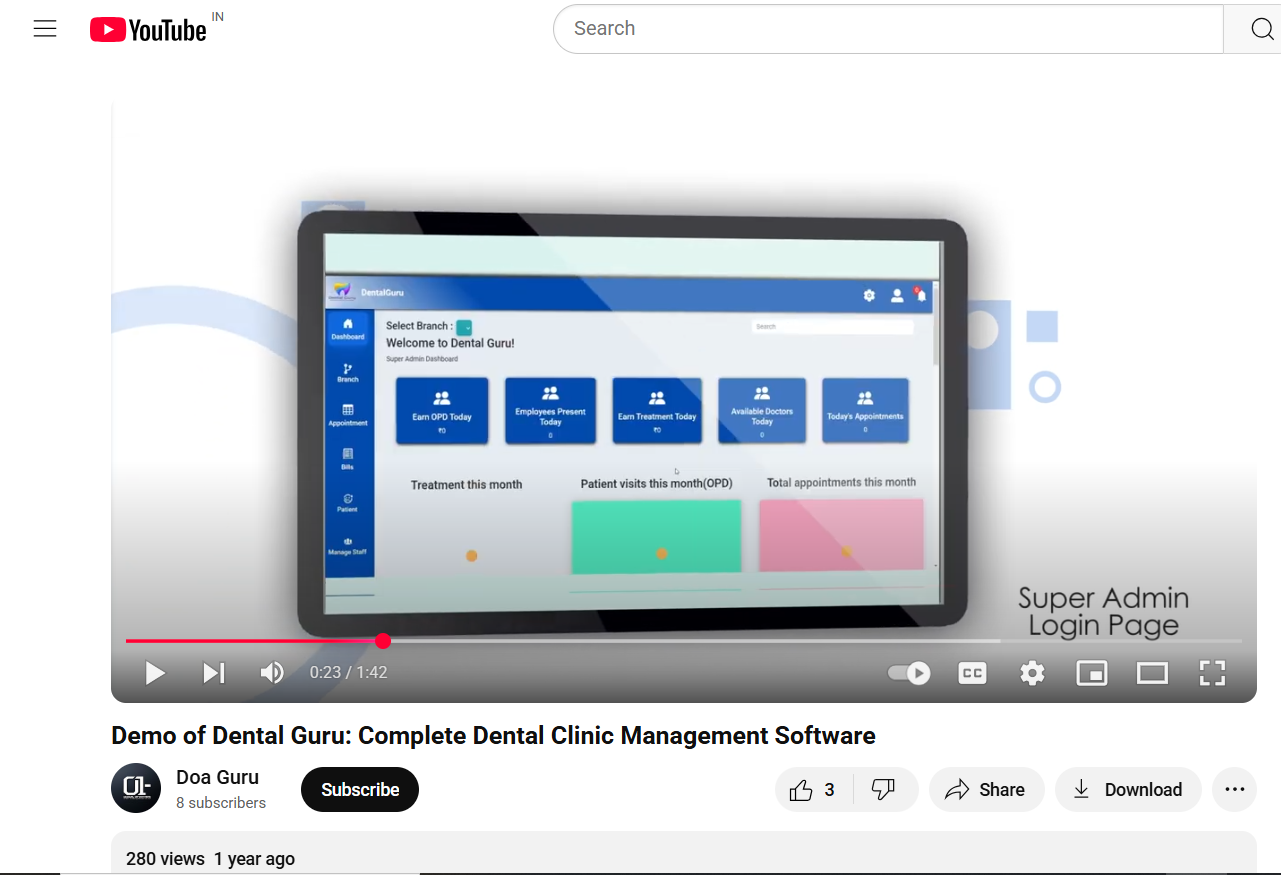Viewport: 1281px width, 875px height.
Task: Skip to the next video
Action: pos(214,673)
